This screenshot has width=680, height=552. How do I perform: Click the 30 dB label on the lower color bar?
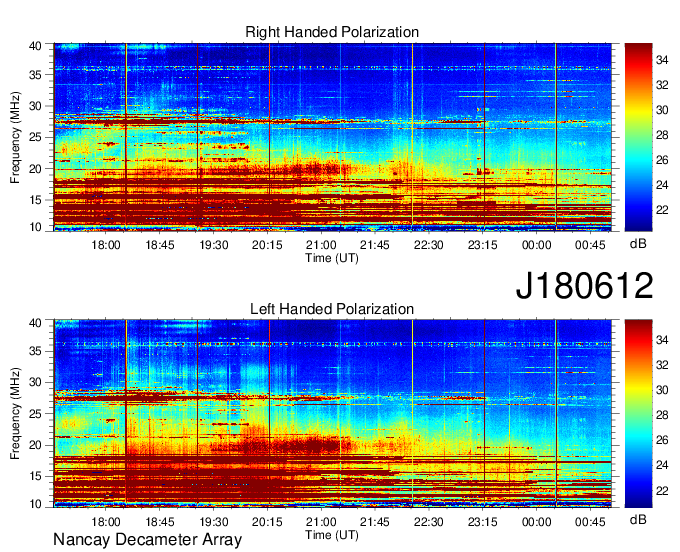click(x=662, y=390)
